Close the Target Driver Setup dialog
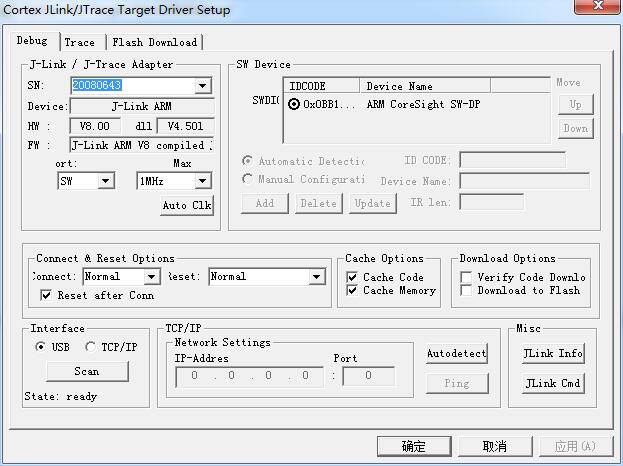The image size is (623, 466). (598, 6)
